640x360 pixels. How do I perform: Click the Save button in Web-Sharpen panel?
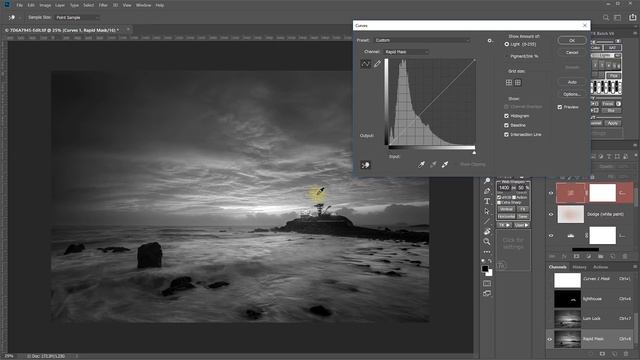click(522, 216)
